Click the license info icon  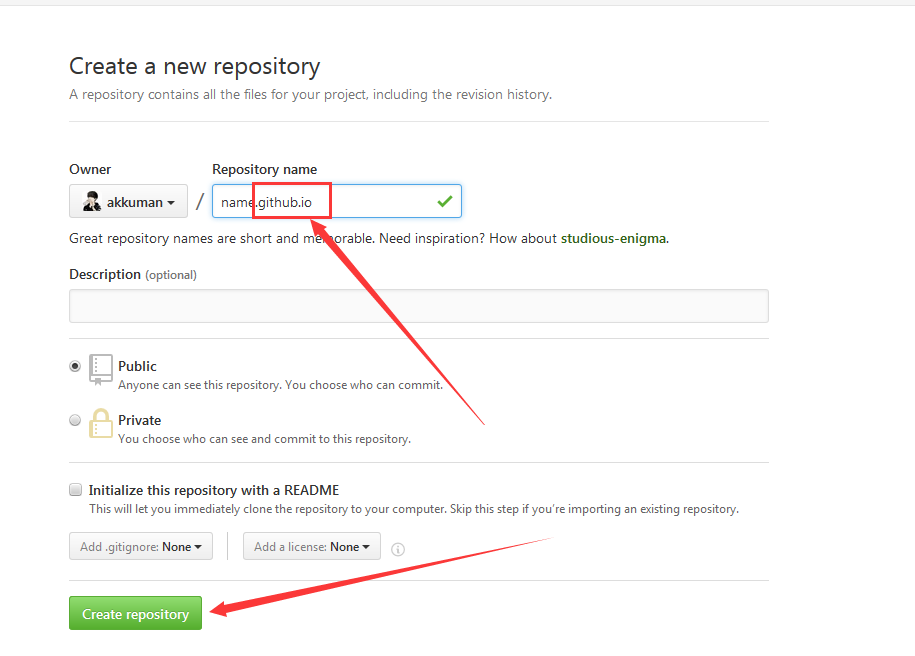(398, 549)
